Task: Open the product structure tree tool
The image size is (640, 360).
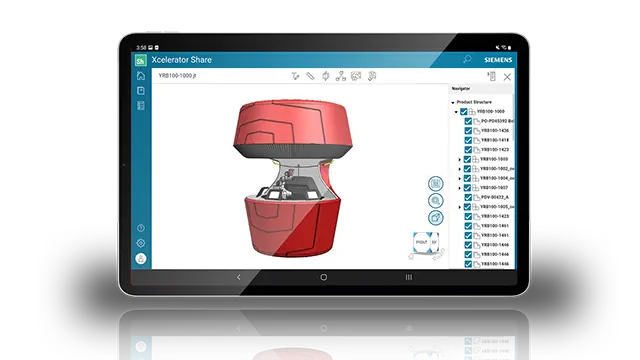Action: [x=340, y=76]
